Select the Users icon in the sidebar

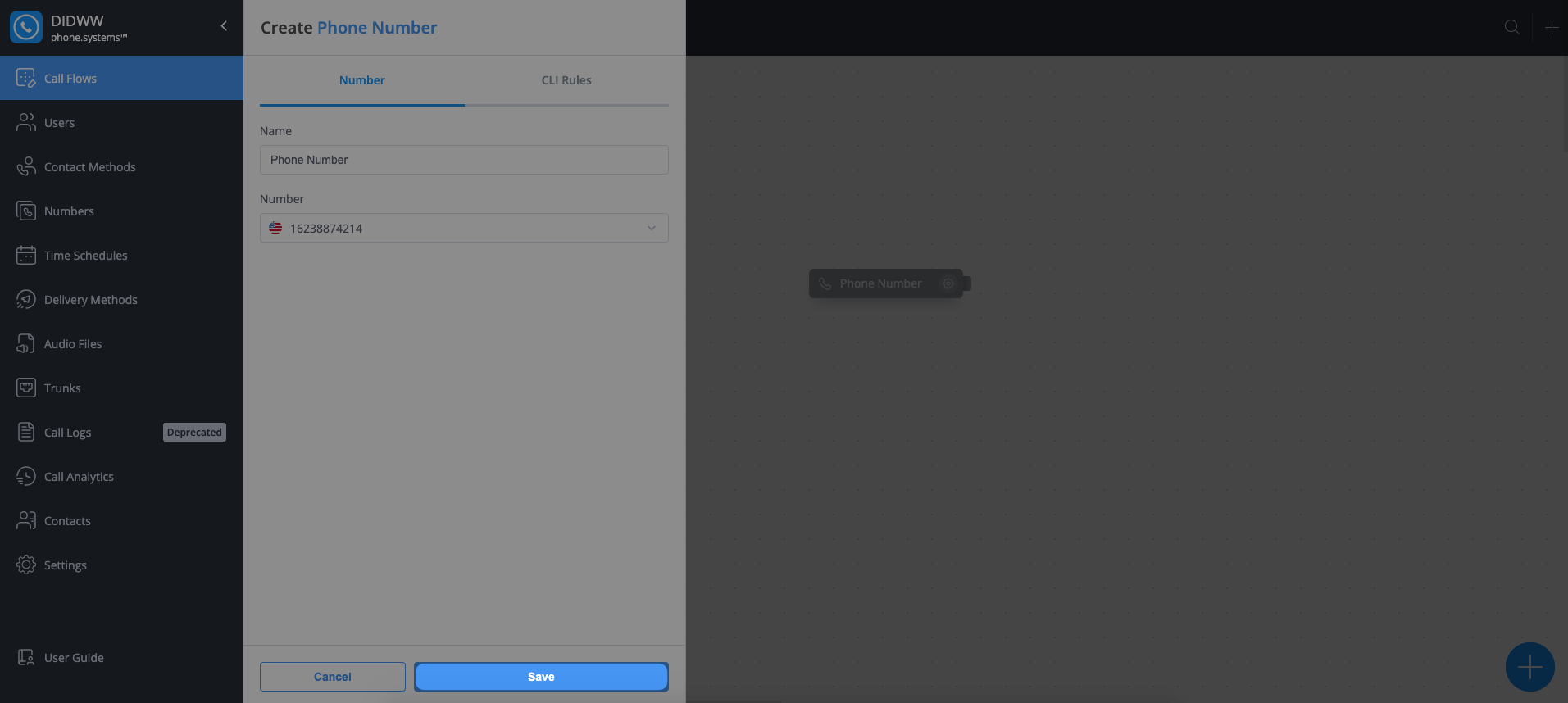[26, 122]
